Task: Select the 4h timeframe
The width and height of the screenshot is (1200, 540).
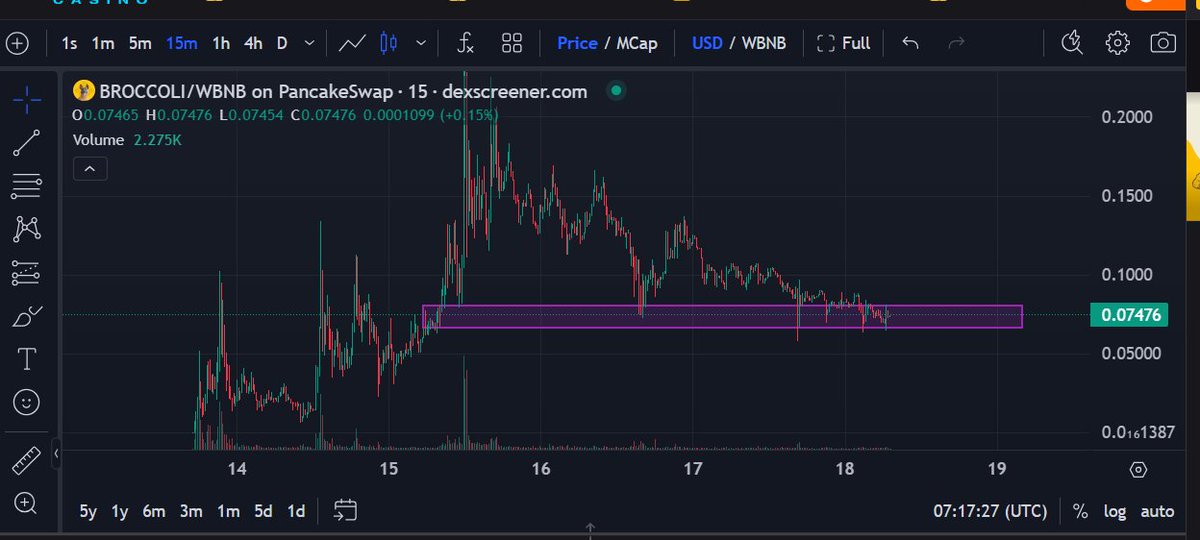Action: (253, 44)
